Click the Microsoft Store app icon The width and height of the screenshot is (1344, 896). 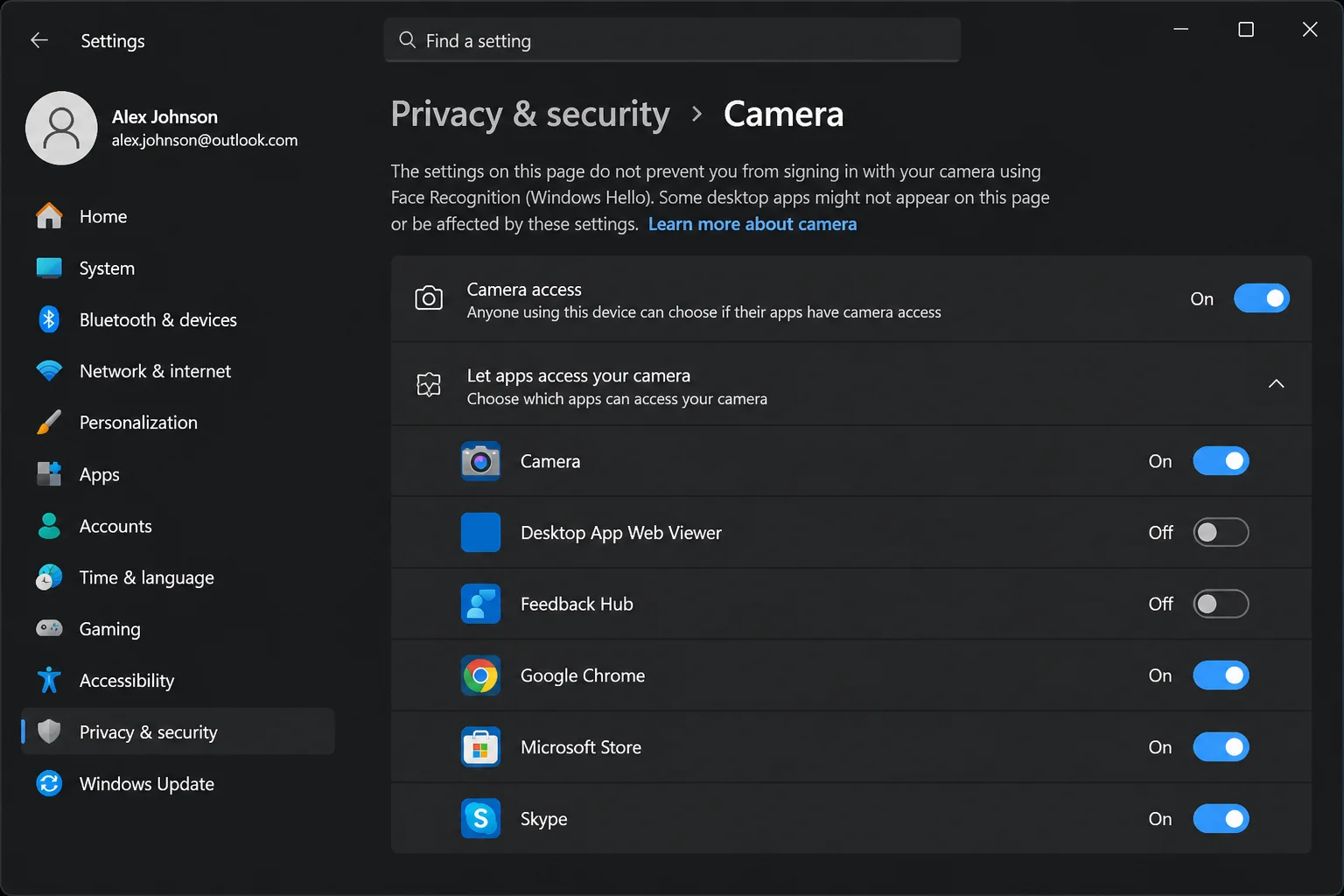tap(480, 747)
